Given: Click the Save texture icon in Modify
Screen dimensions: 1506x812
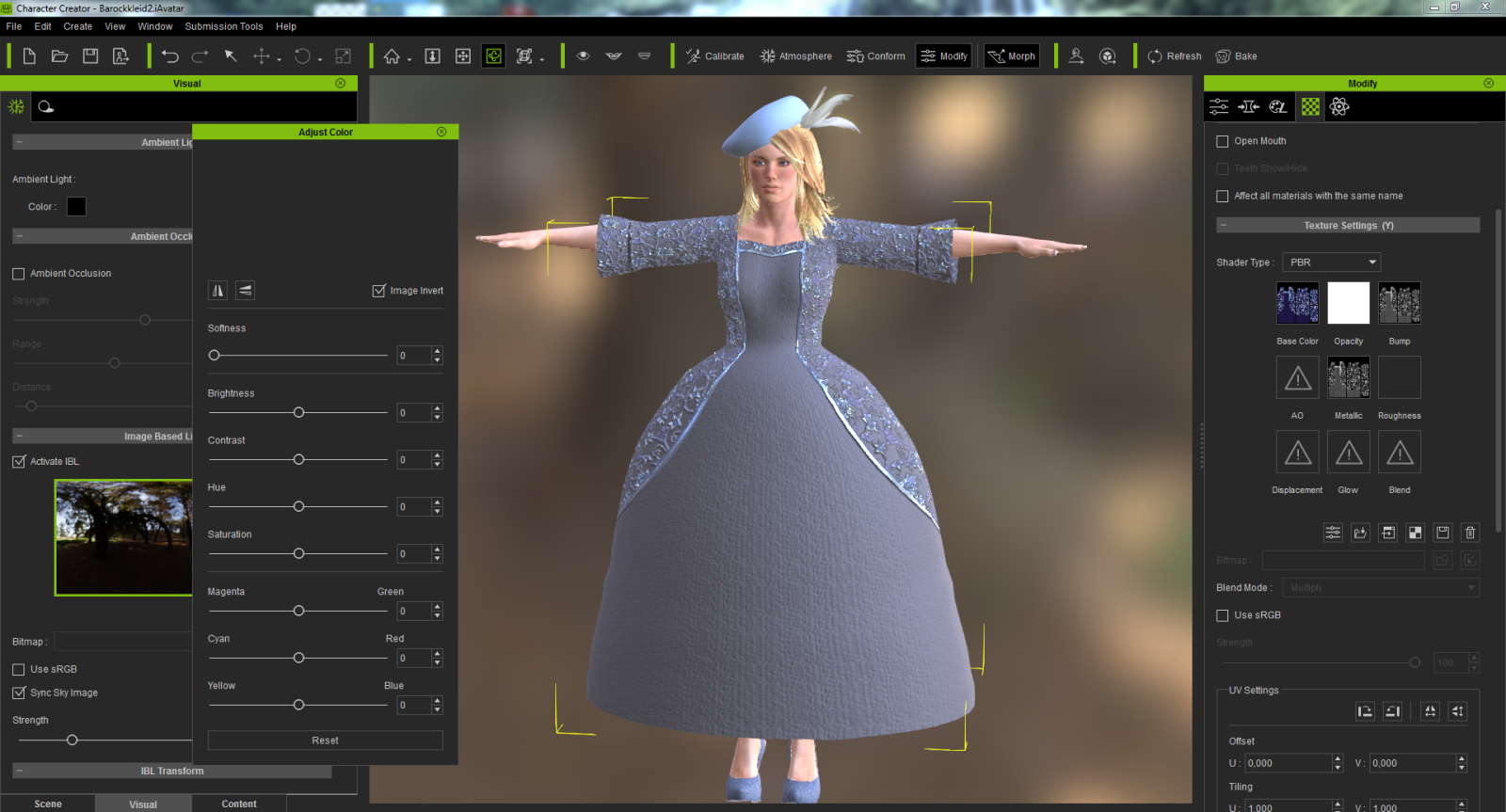Looking at the screenshot, I should [1443, 533].
